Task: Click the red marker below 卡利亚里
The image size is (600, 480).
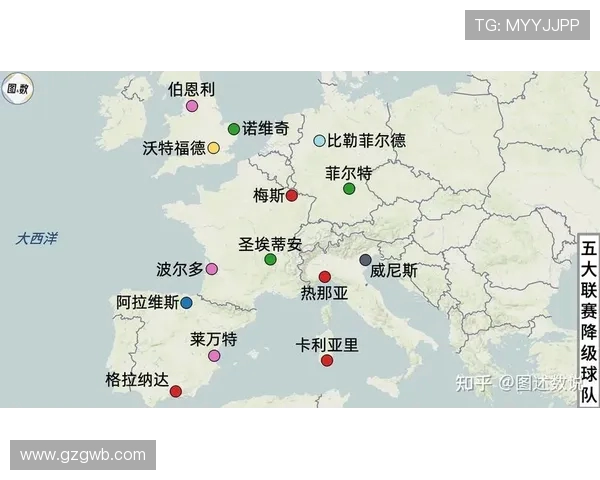Action: [x=327, y=360]
